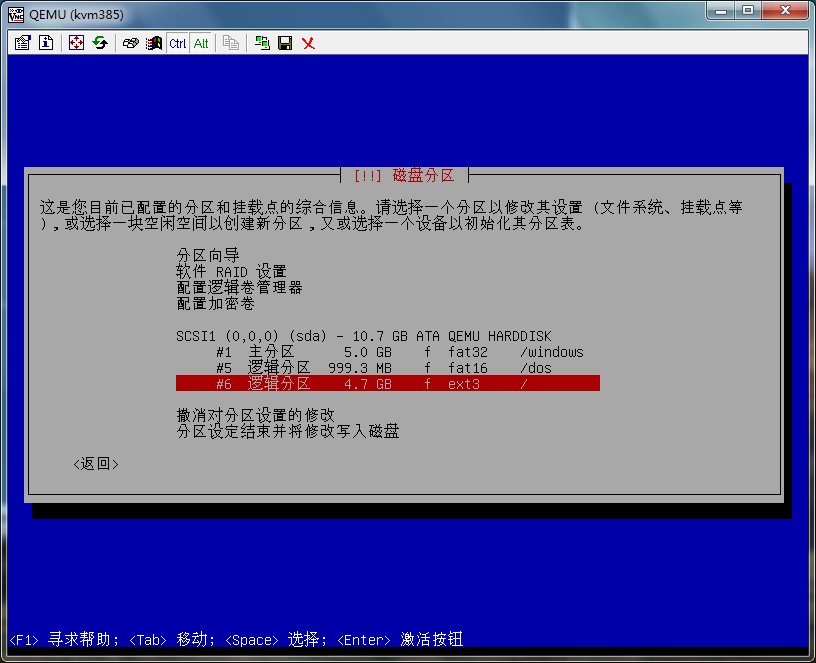
Task: Click the VNC icon in title bar
Action: tap(16, 14)
